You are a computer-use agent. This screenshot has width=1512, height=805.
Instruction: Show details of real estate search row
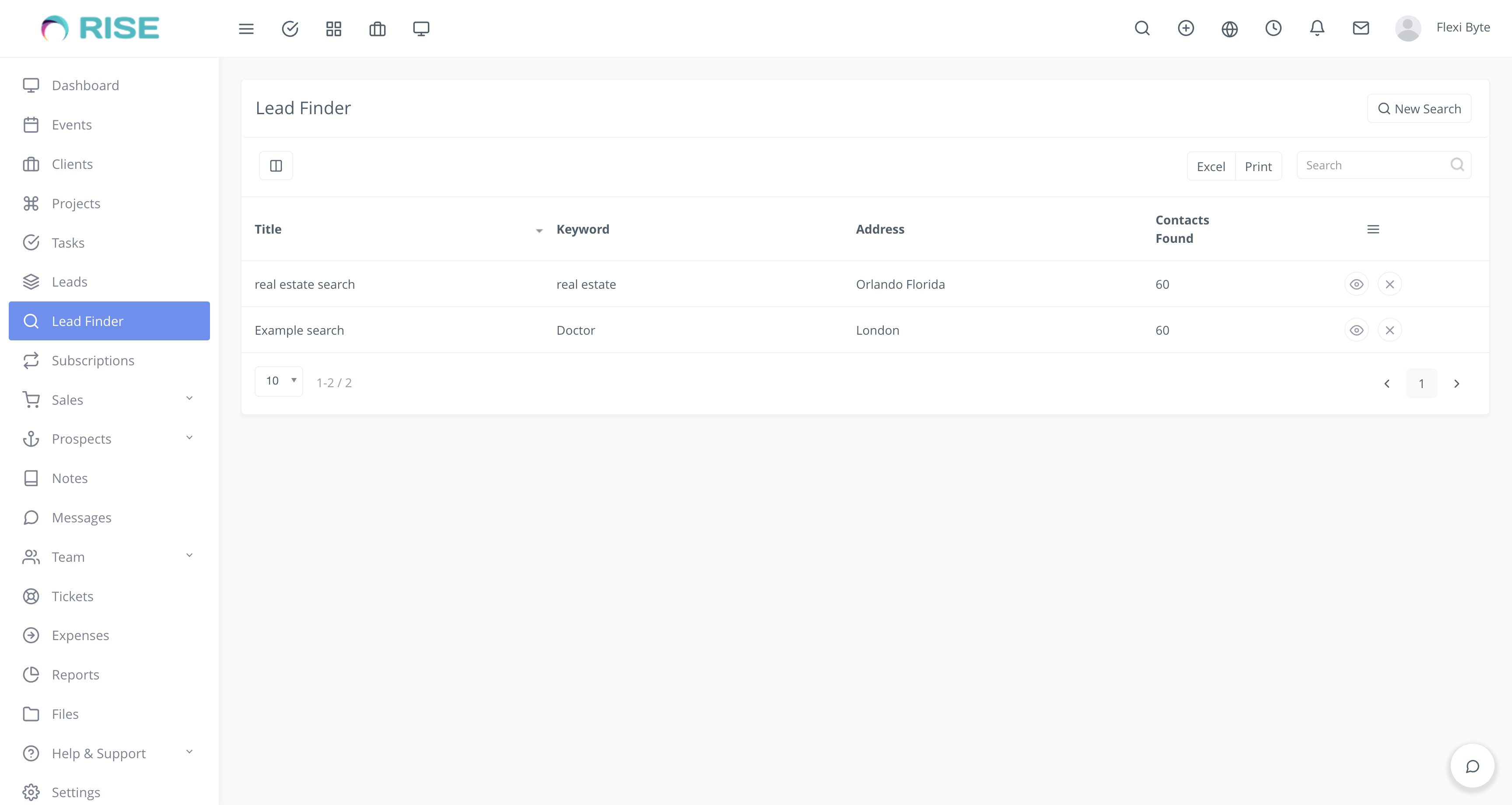point(1356,283)
